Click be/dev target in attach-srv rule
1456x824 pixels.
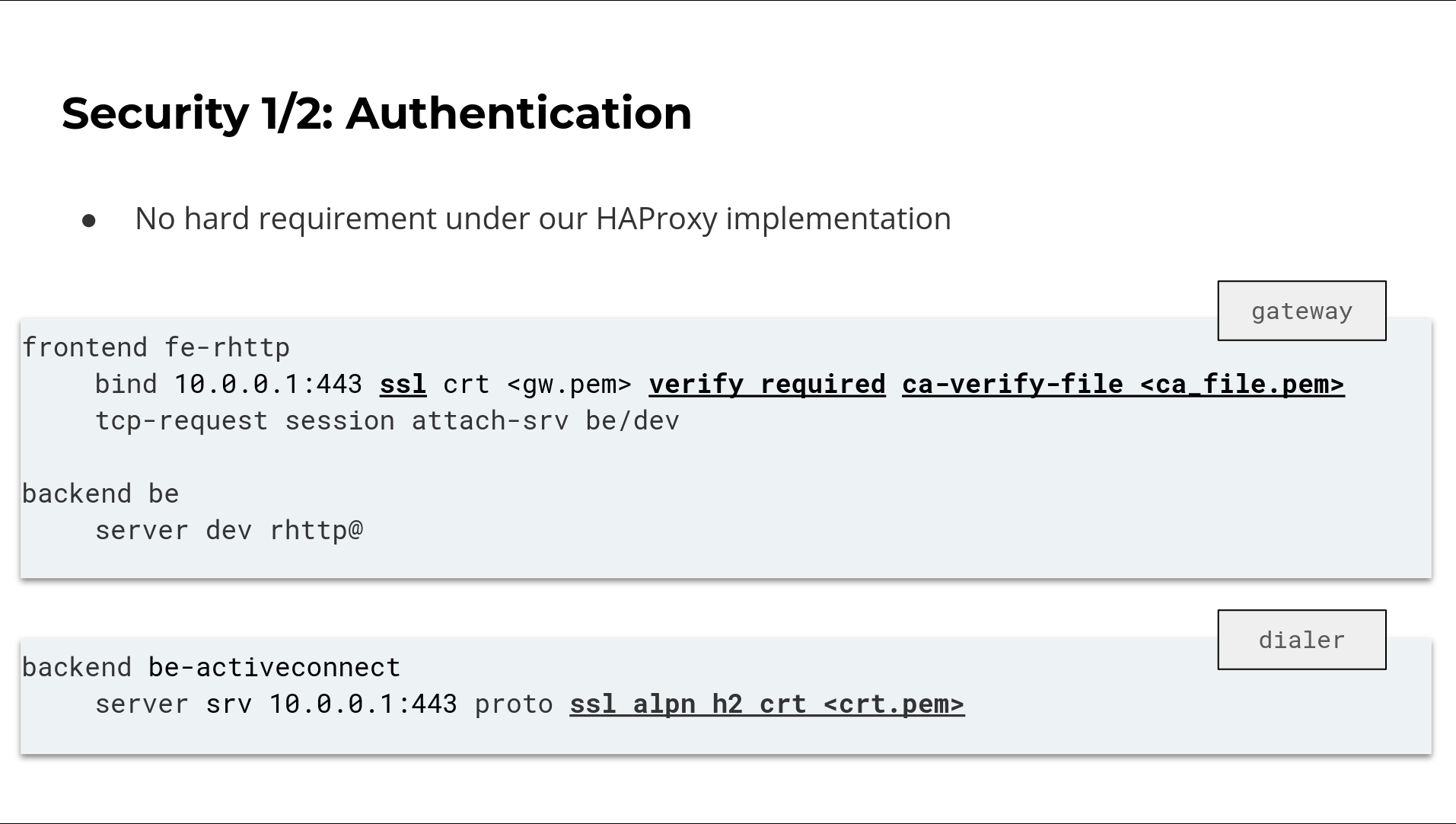pos(632,420)
